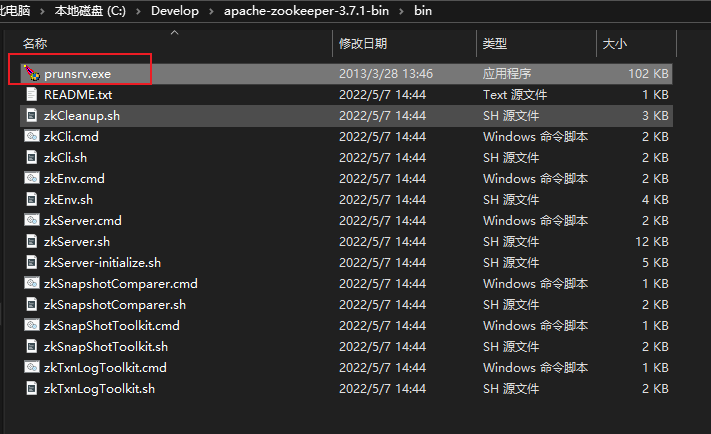Click the 2013/3/28 13:46 date cell
The height and width of the screenshot is (434, 711).
pyautogui.click(x=386, y=73)
